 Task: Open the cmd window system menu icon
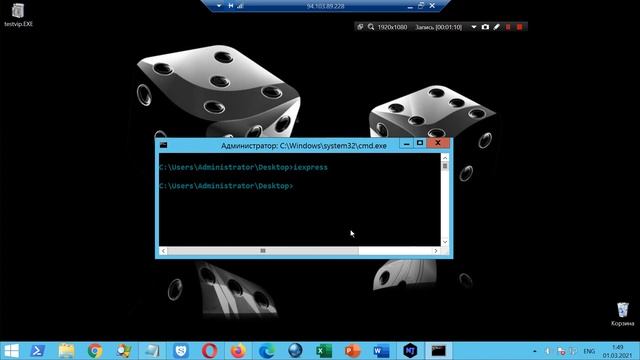click(x=163, y=145)
